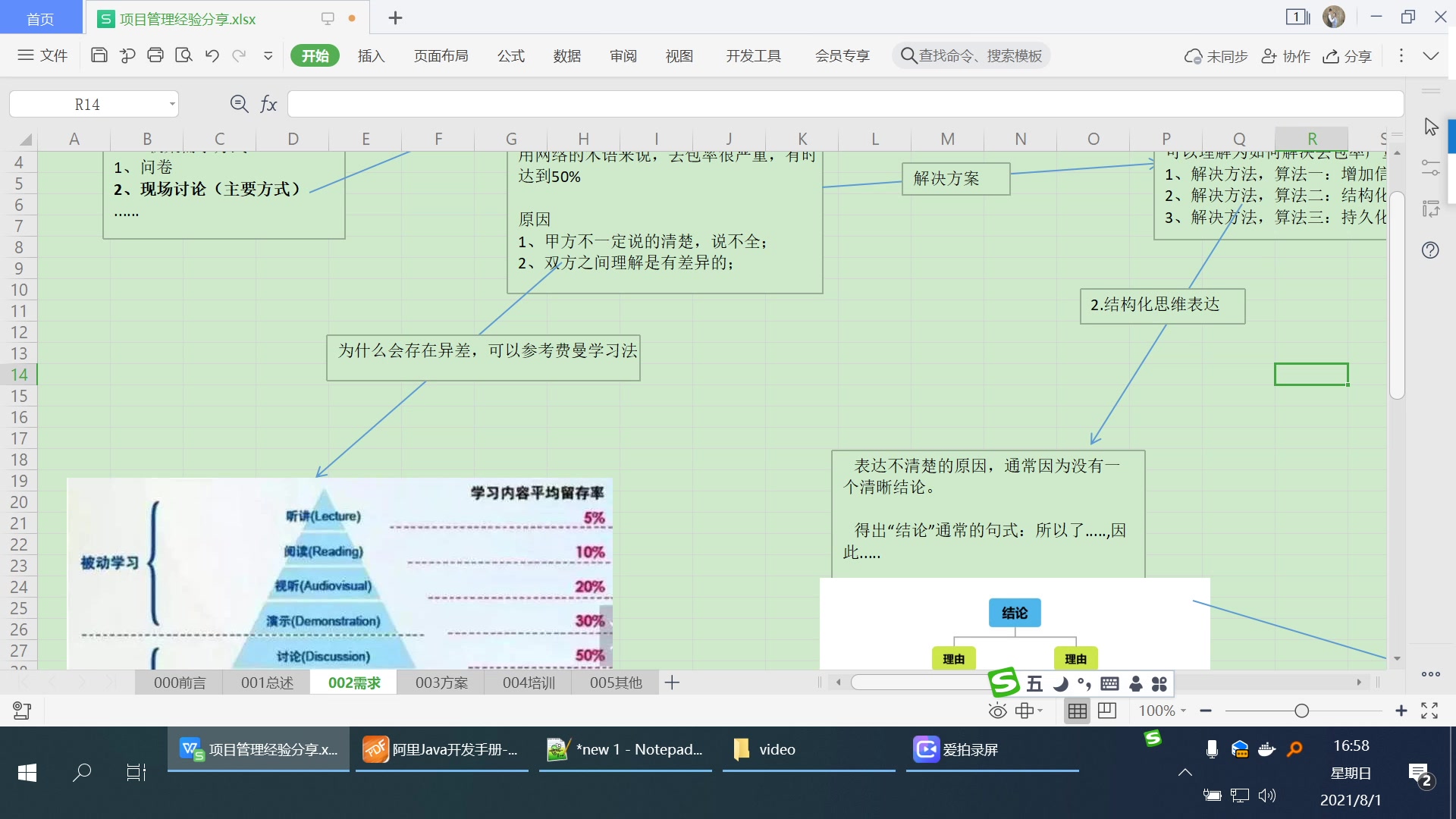Viewport: 1456px width, 819px height.
Task: Open the sidebar properties sliders icon
Action: (1431, 168)
